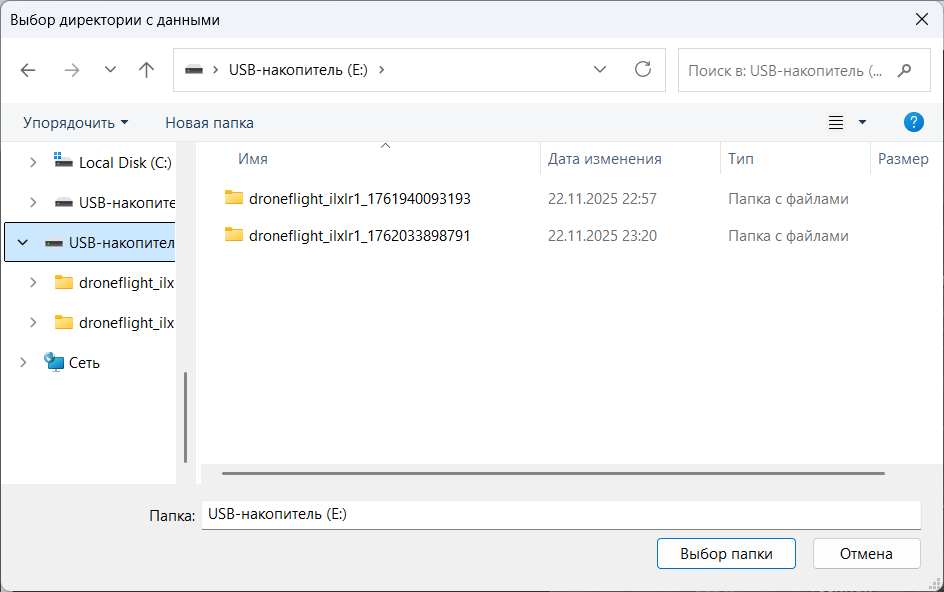Viewport: 944px width, 592px height.
Task: Open the Упорядочить menu
Action: click(76, 122)
